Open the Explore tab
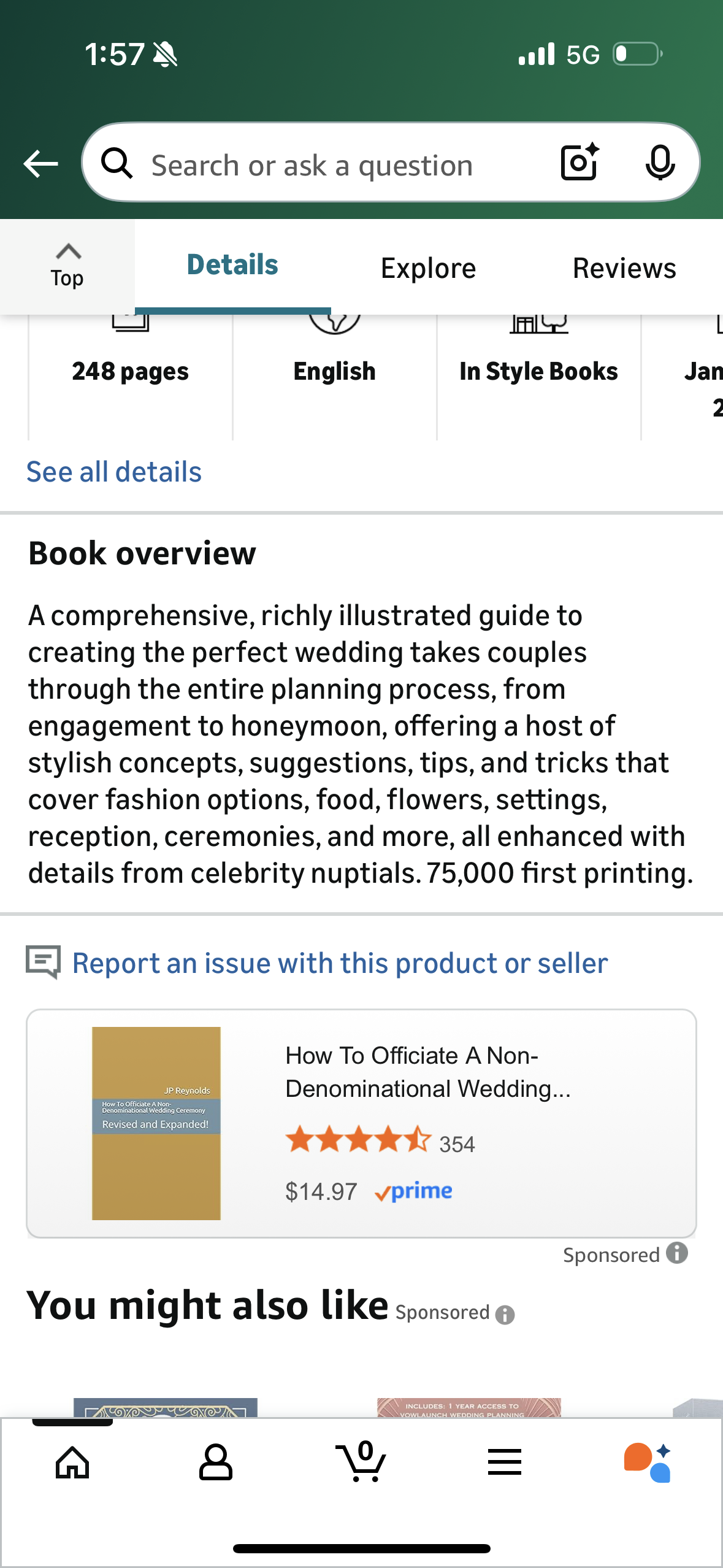Viewport: 723px width, 1568px height. point(428,267)
